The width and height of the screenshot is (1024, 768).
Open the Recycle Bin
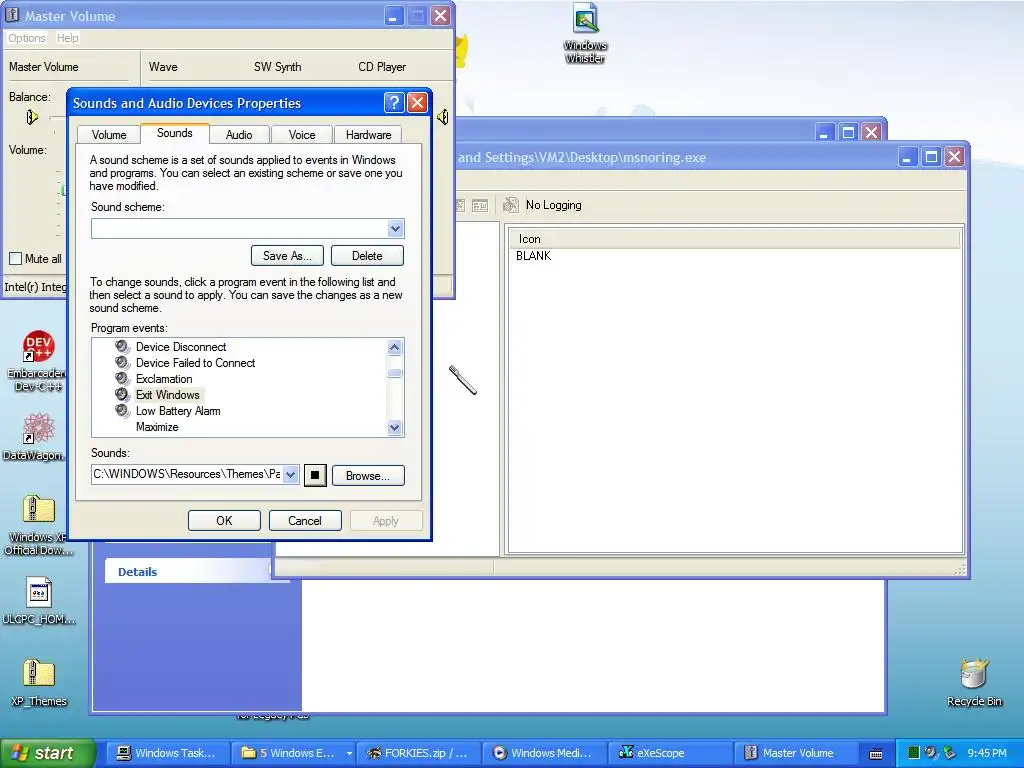(974, 682)
